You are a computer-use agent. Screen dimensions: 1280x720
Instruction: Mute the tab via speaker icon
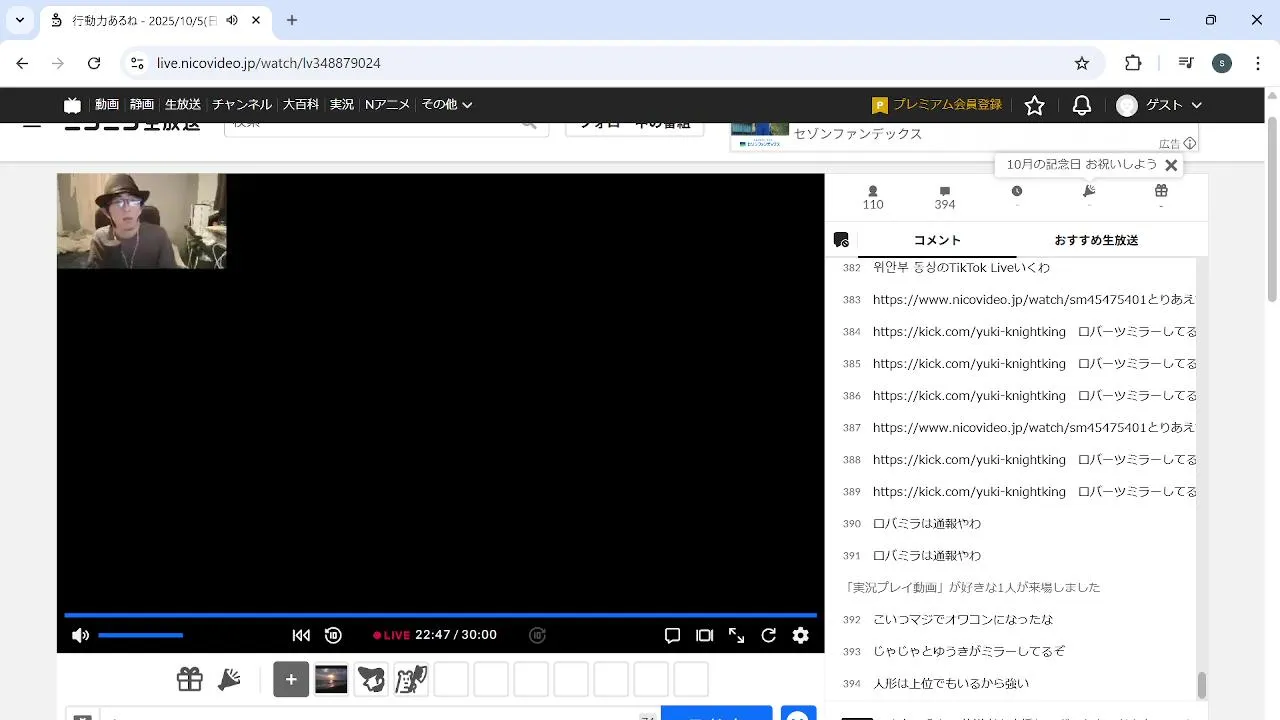pyautogui.click(x=232, y=20)
